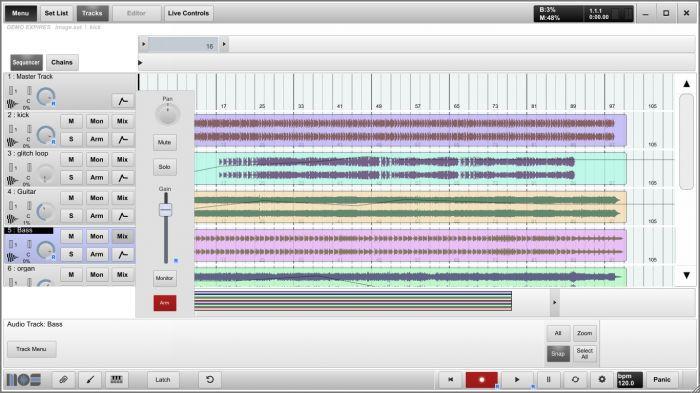The image size is (700, 393).
Task: Pause playback
Action: tap(548, 380)
